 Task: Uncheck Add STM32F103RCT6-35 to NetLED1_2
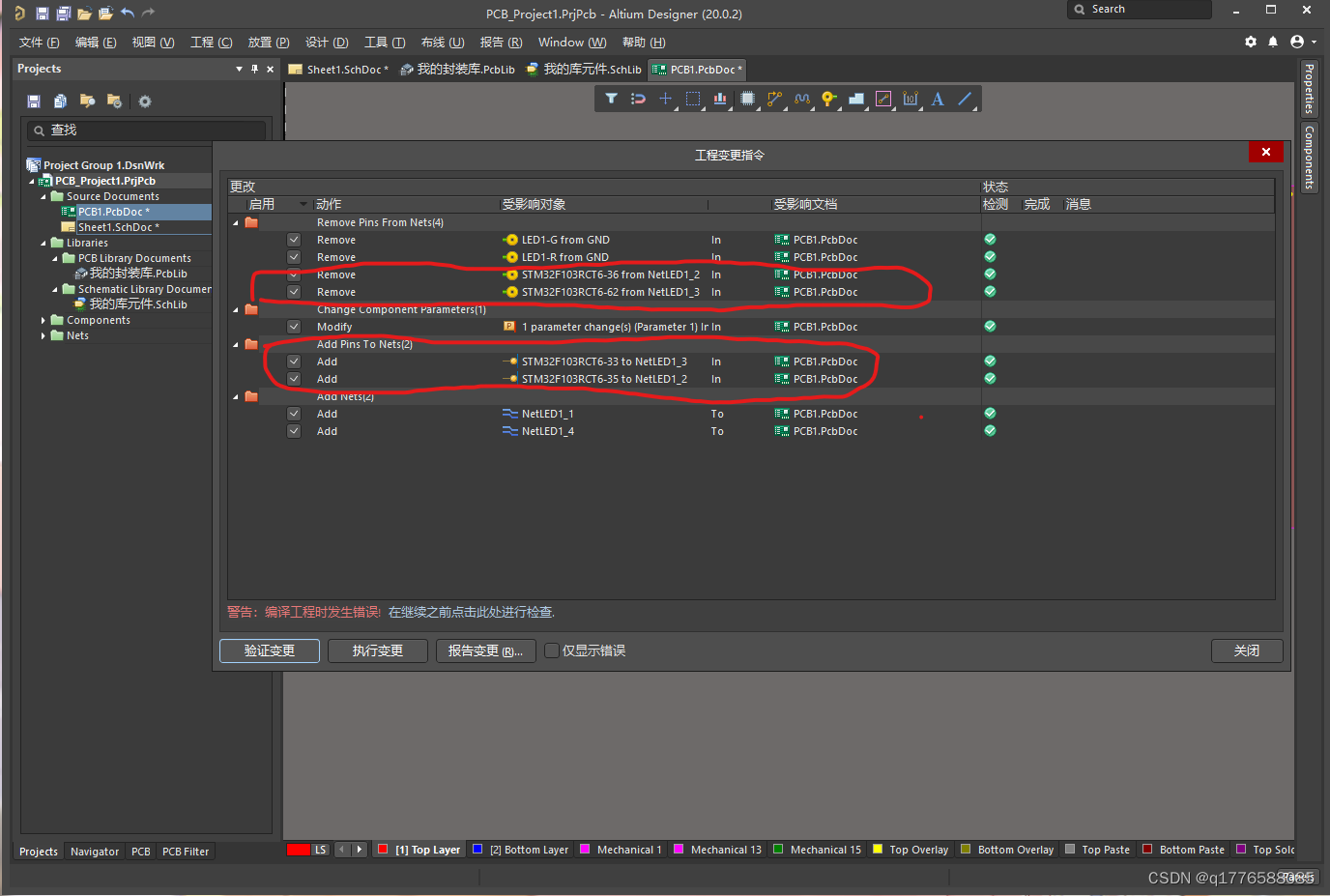[x=294, y=379]
